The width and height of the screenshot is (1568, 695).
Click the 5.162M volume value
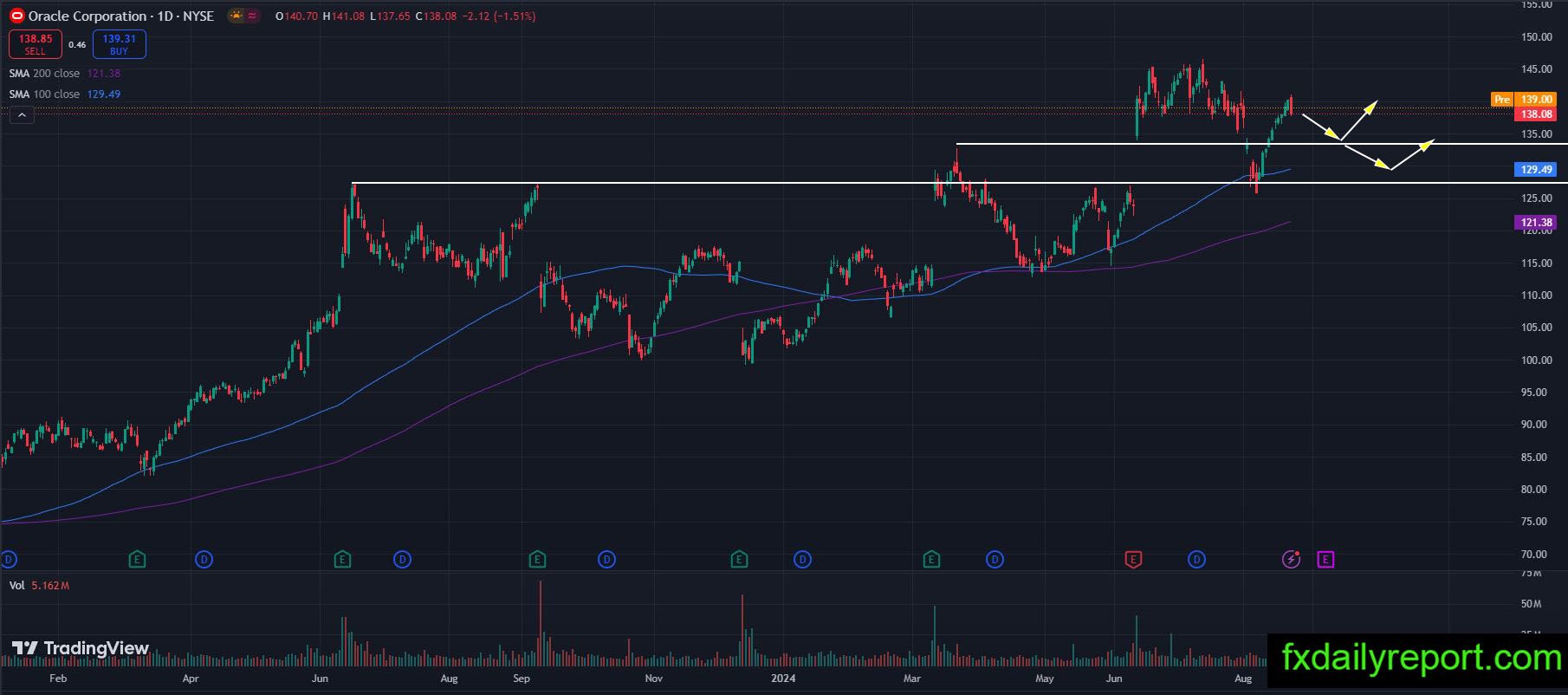point(50,585)
